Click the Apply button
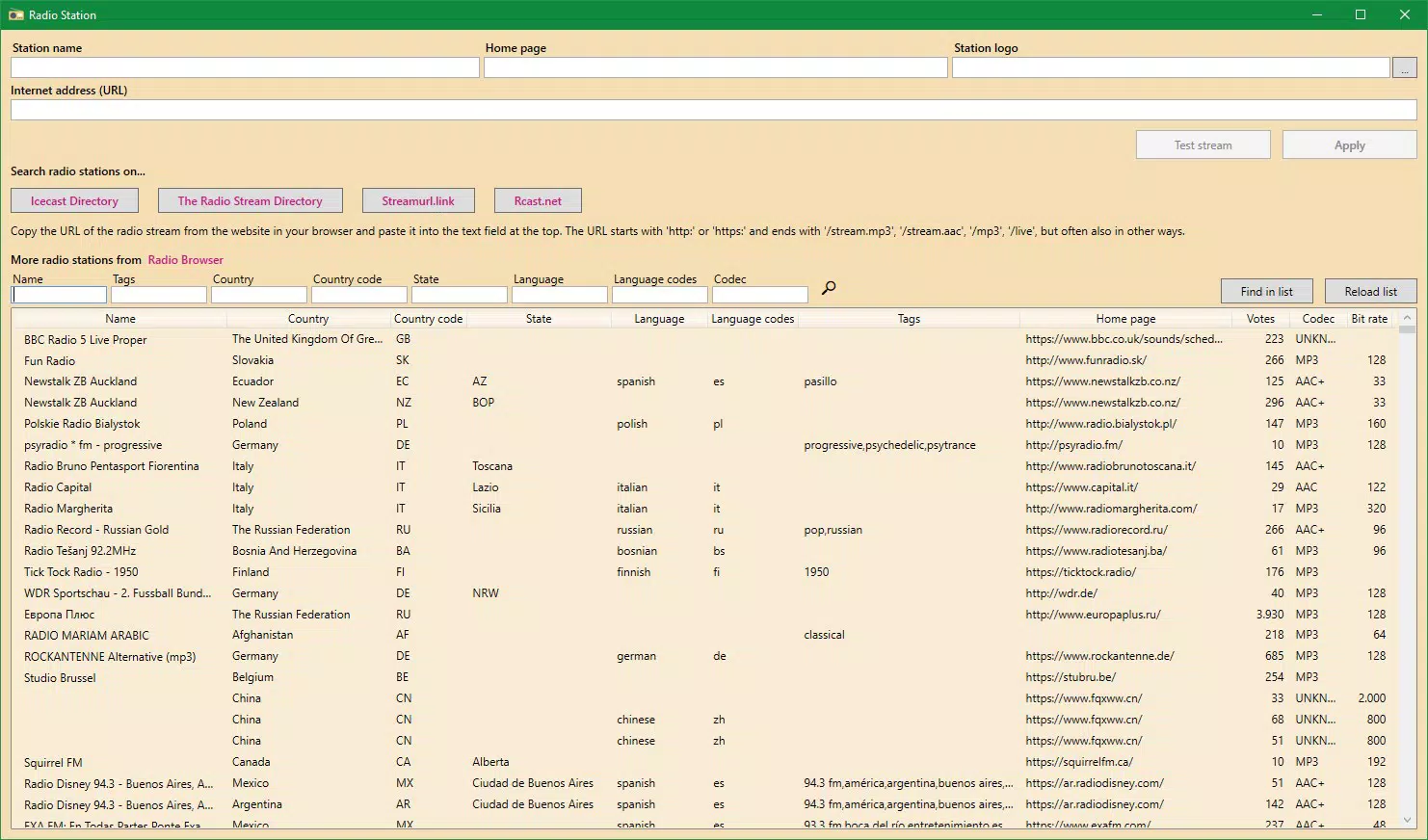 click(1349, 144)
